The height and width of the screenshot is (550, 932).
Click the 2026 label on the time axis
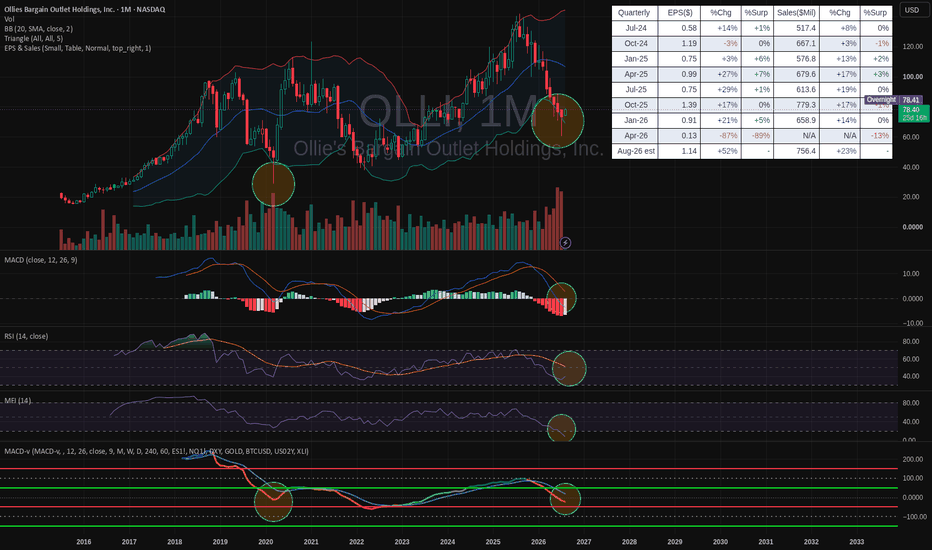[x=538, y=542]
